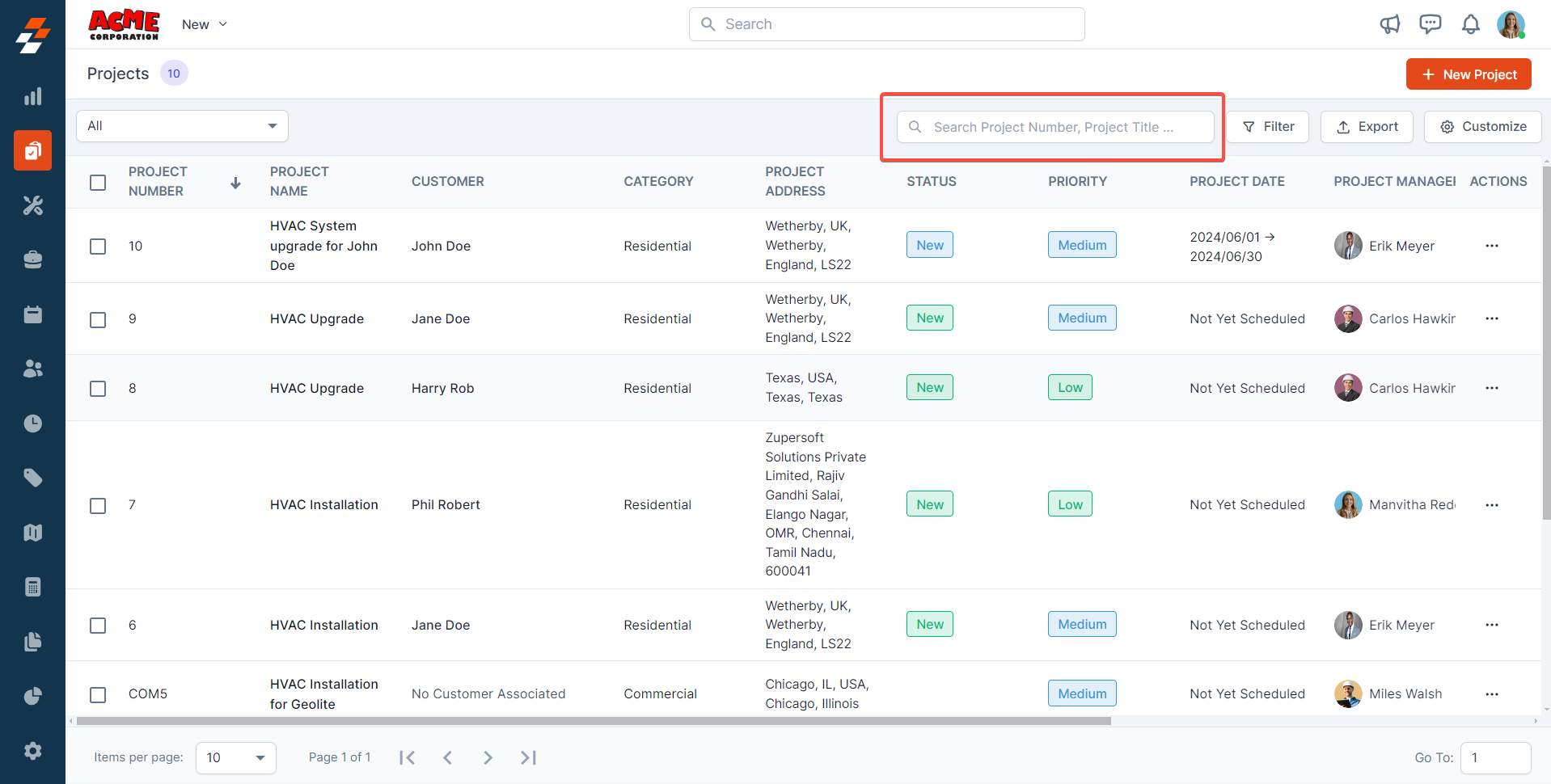This screenshot has width=1551, height=784.
Task: Open the announcements megaphone icon
Action: [x=1389, y=24]
